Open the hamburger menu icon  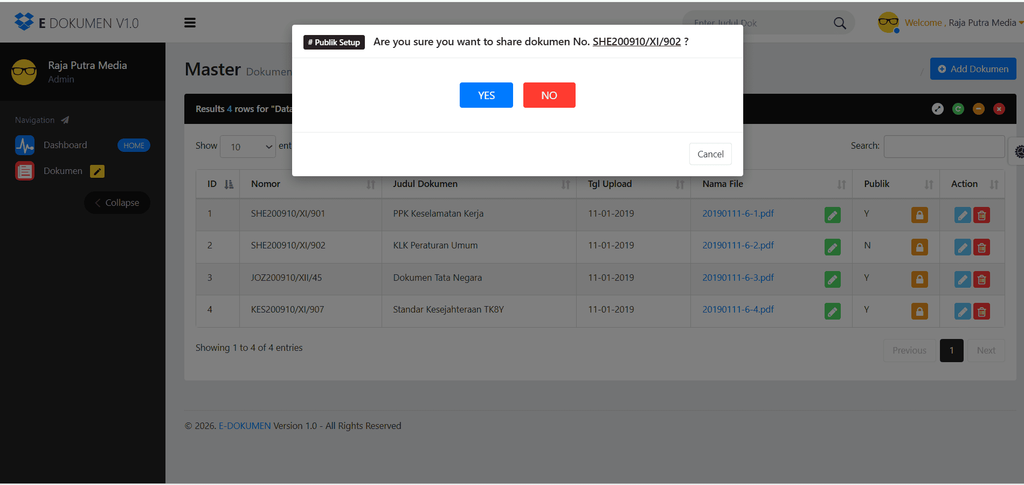pos(190,23)
